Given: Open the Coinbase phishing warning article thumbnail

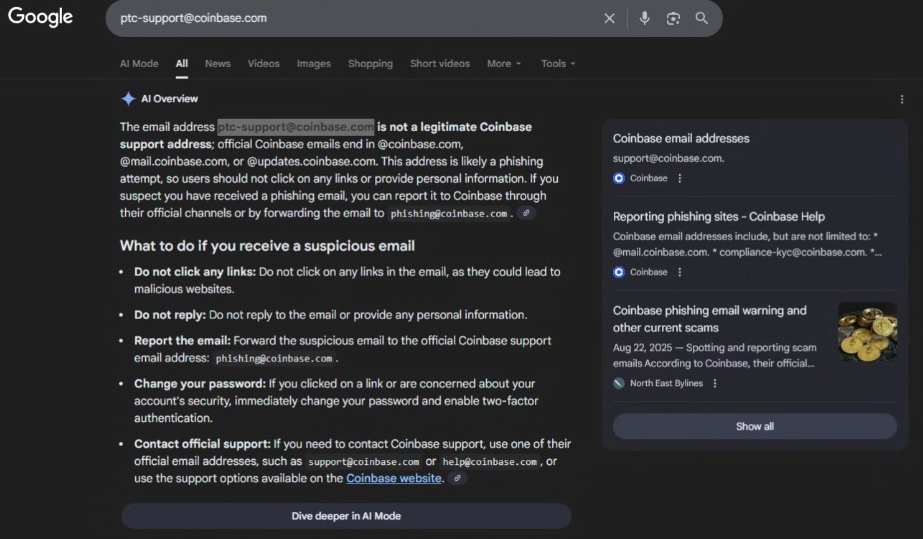Looking at the screenshot, I should point(866,332).
